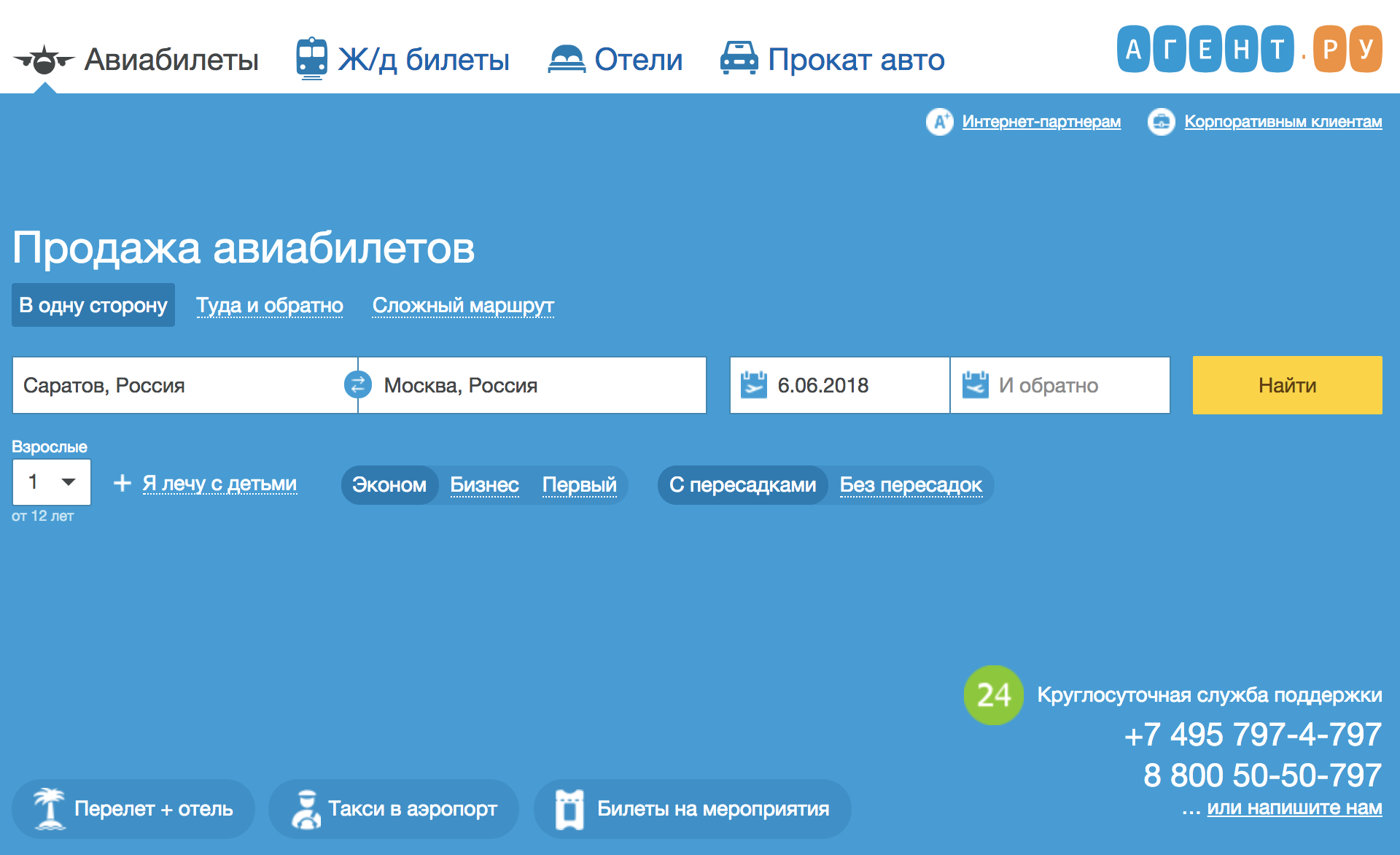Screen dimensions: 1400x855
Task: Click the ticket icon for events
Action: [570, 809]
